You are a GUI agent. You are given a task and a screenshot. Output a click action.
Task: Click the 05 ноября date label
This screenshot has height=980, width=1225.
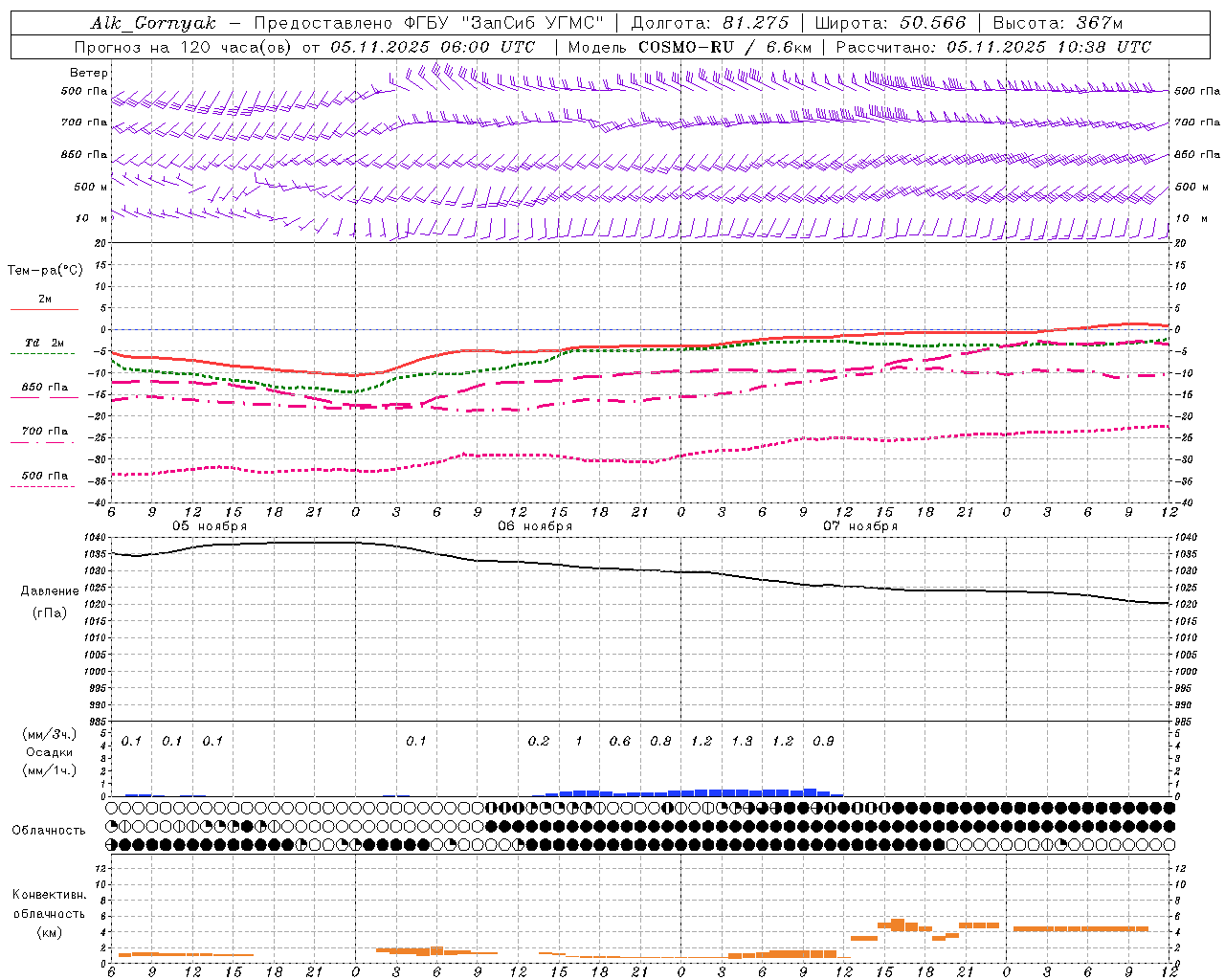coord(210,526)
